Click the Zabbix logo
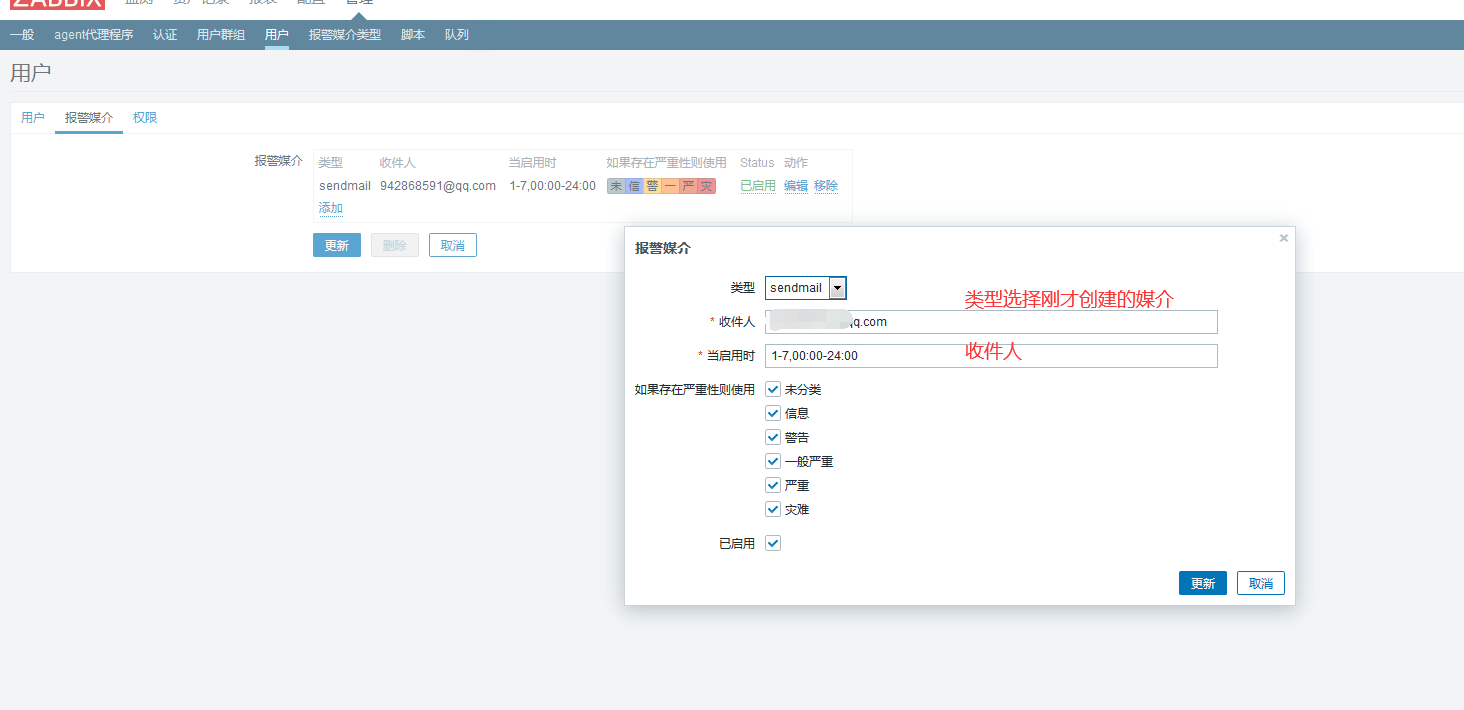This screenshot has width=1464, height=710. 57,4
